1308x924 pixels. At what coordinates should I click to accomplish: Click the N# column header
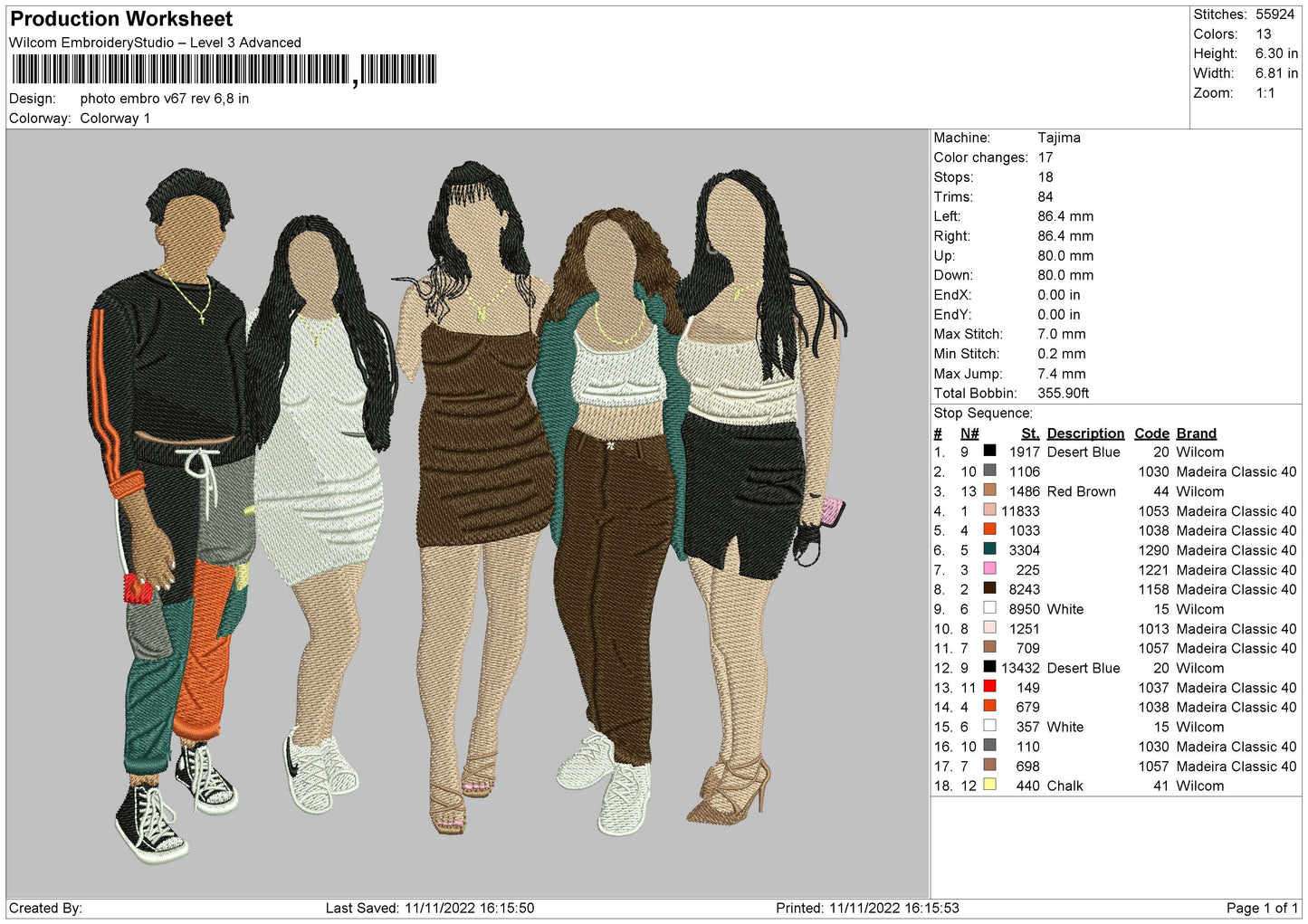click(969, 433)
